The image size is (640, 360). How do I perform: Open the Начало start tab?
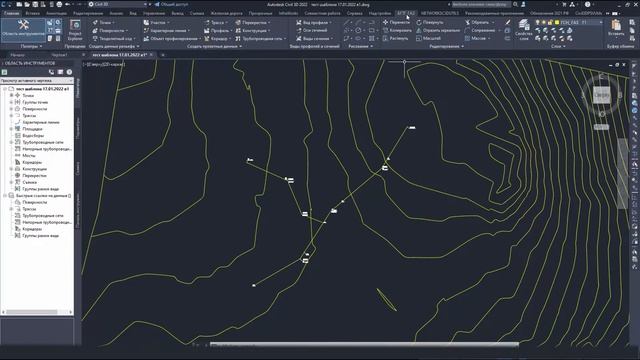18,55
